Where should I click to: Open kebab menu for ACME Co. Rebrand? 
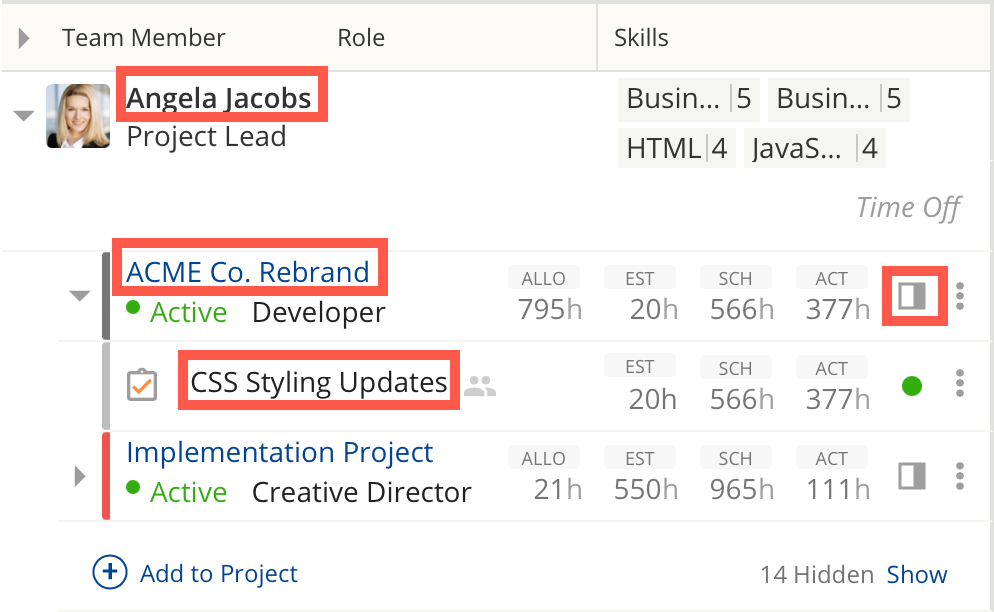click(x=960, y=295)
